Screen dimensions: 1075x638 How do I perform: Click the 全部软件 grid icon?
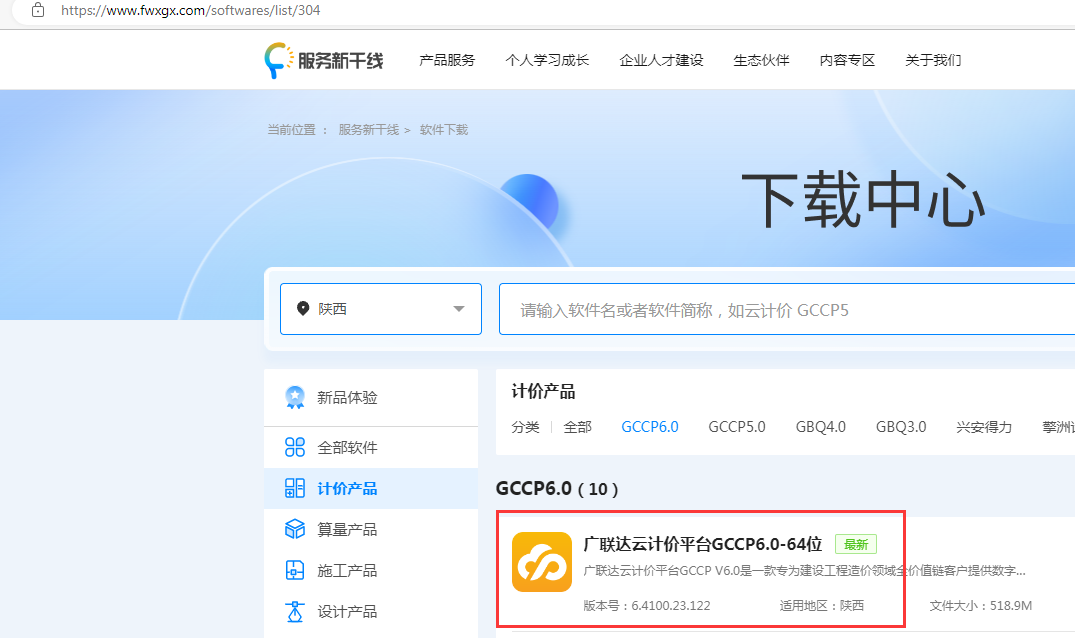click(x=295, y=447)
